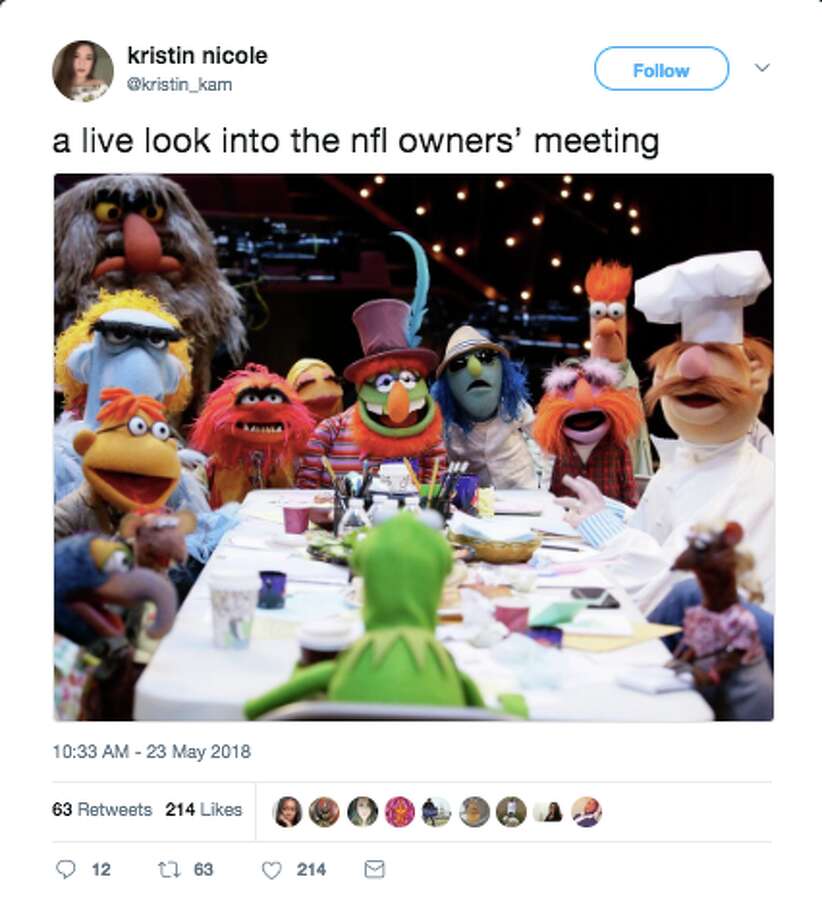Image resolution: width=822 pixels, height=920 pixels.
Task: Click the second liker avatar
Action: 324,812
